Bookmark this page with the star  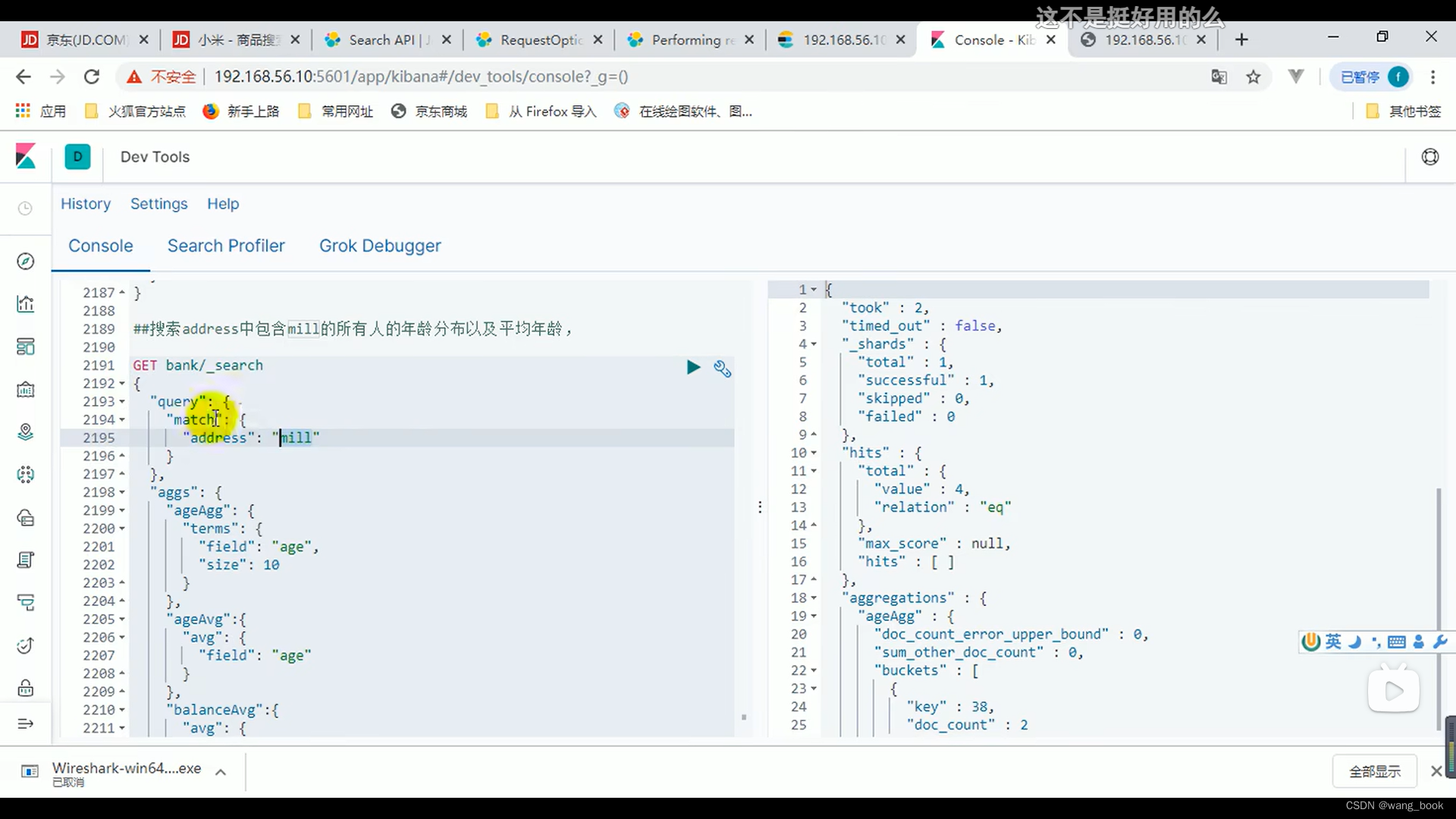point(1254,77)
